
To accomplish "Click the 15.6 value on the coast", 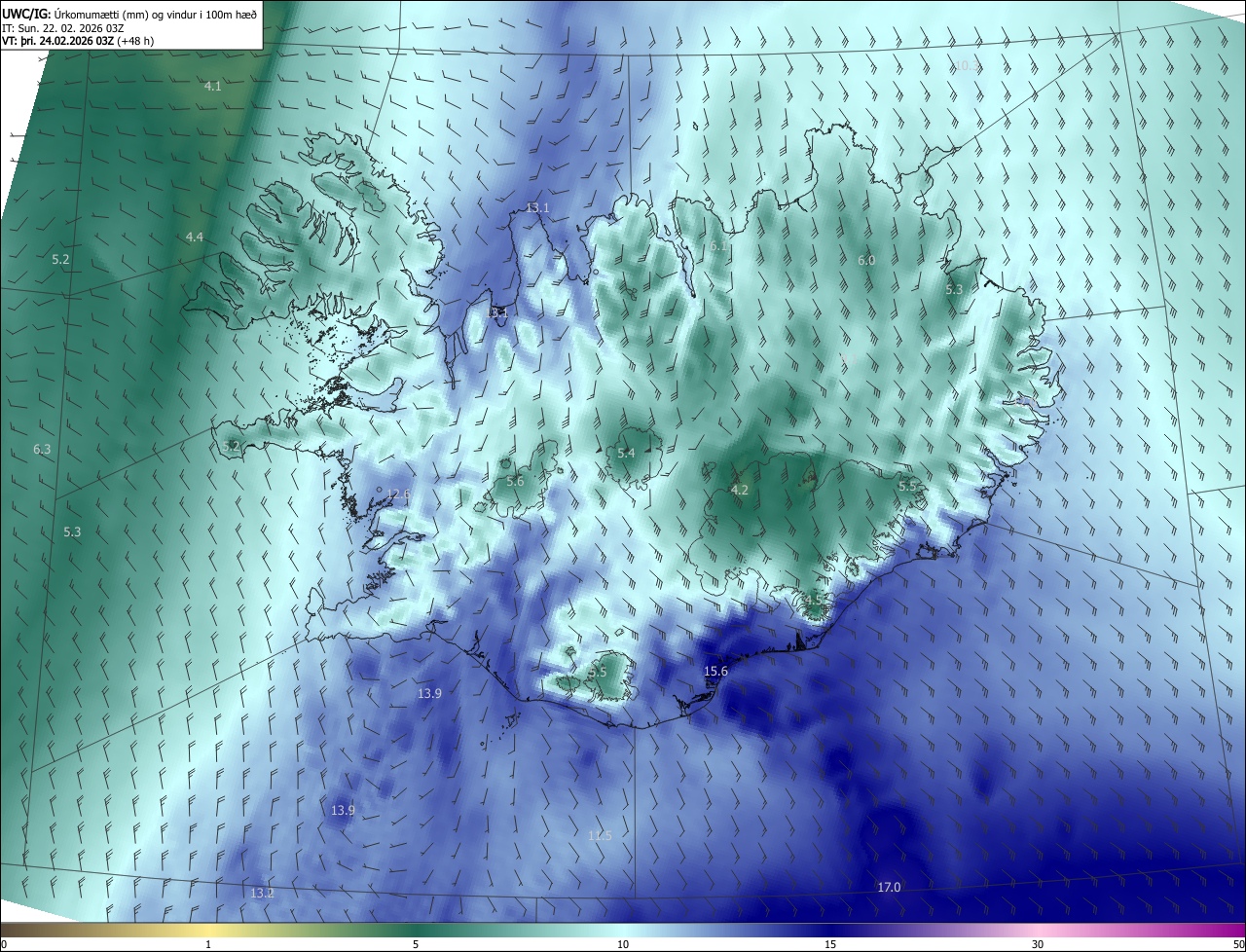I will pos(715,672).
